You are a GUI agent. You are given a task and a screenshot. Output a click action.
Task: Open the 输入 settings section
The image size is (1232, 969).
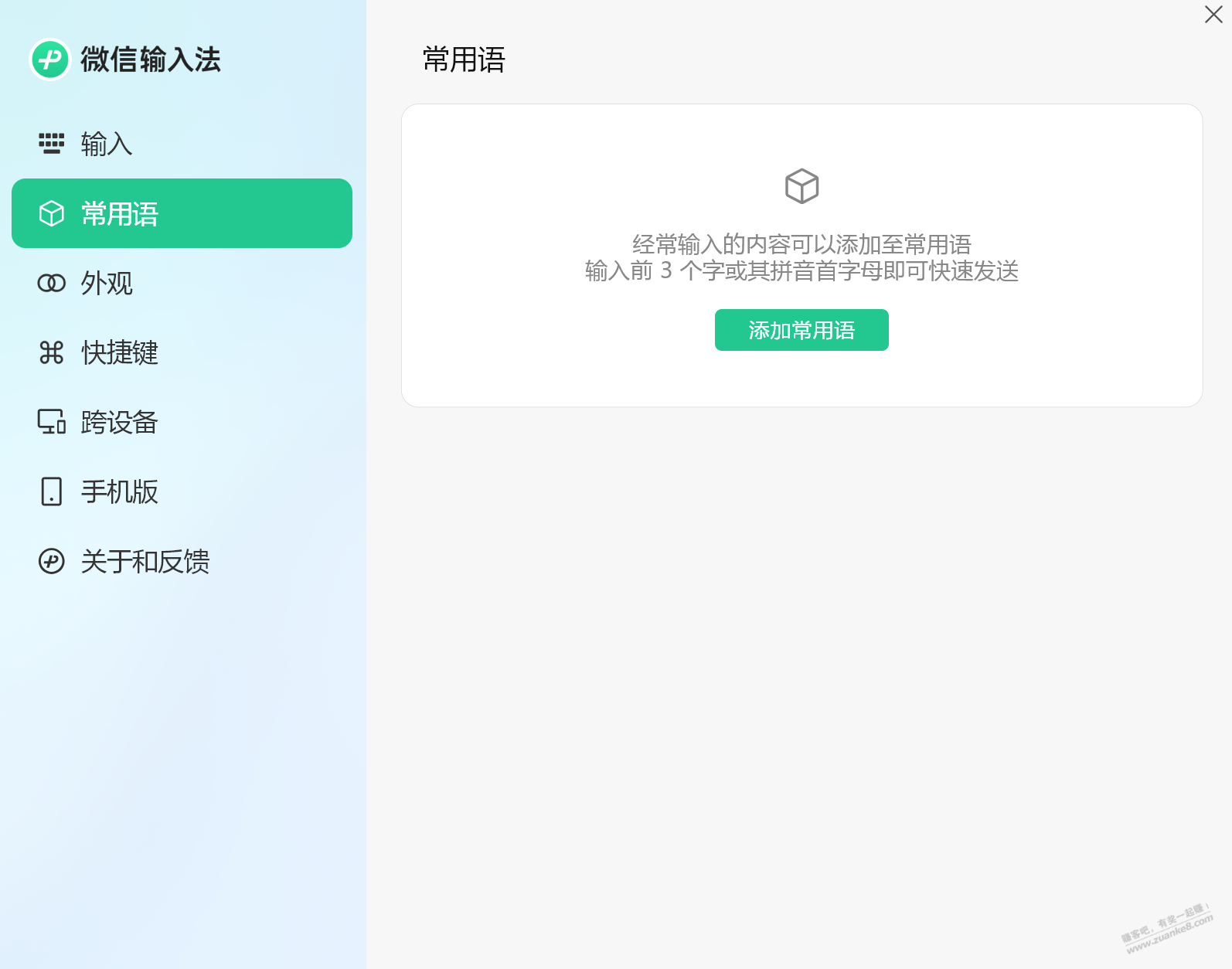(x=182, y=144)
